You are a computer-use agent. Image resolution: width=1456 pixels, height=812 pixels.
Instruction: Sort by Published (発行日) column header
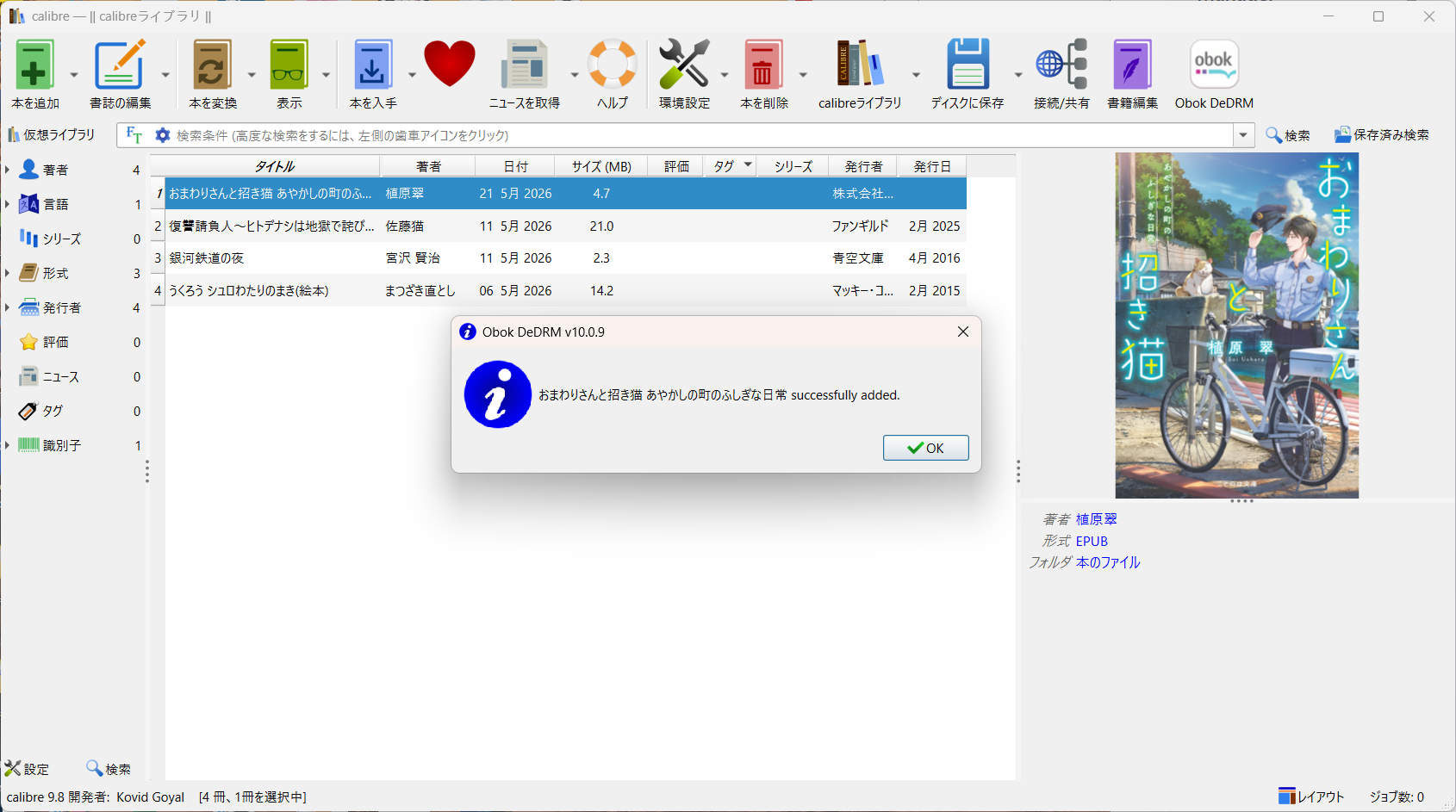[932, 166]
